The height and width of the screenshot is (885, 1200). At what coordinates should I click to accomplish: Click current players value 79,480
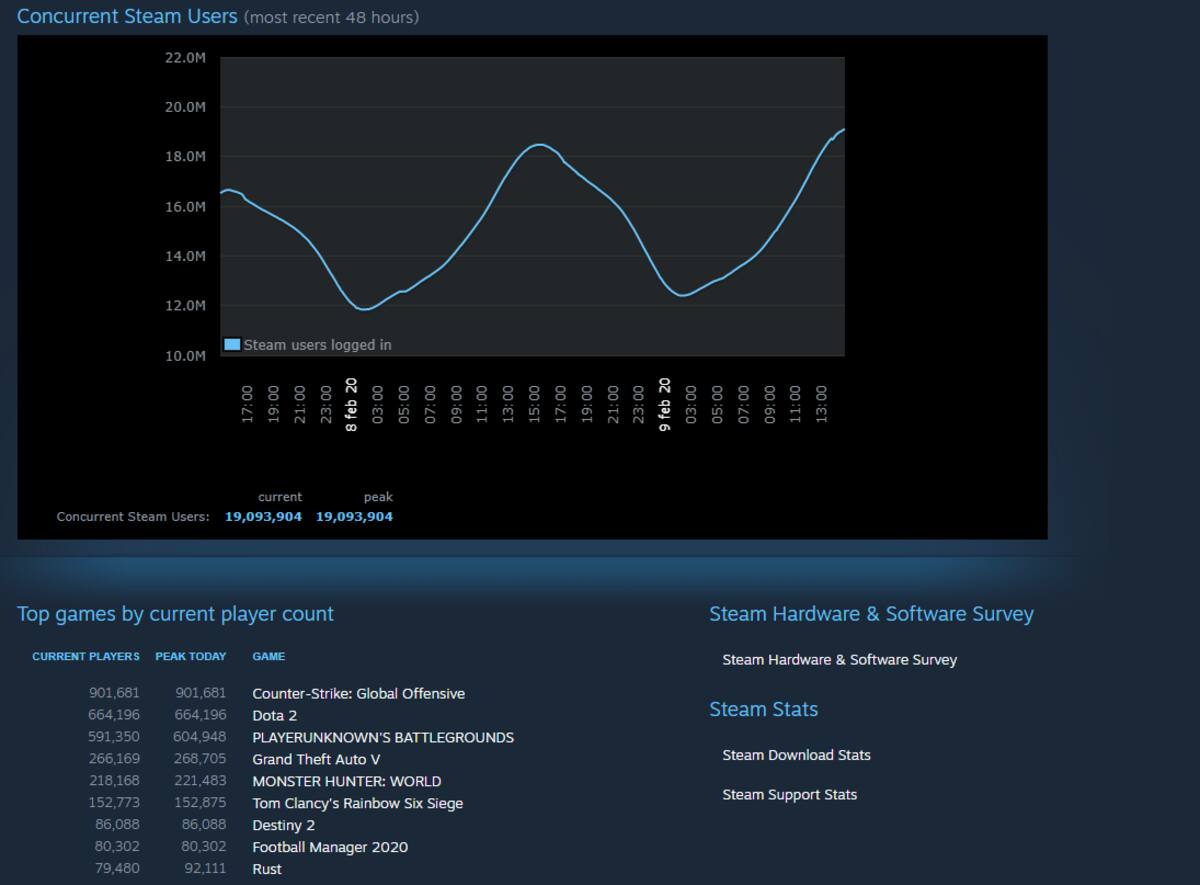(117, 869)
